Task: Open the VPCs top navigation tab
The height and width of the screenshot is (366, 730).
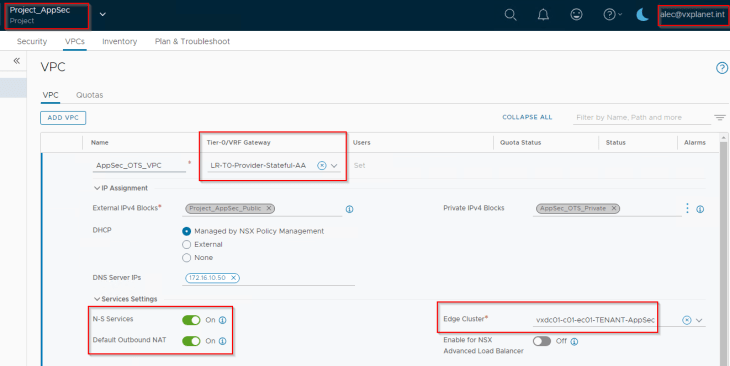Action: click(x=74, y=41)
